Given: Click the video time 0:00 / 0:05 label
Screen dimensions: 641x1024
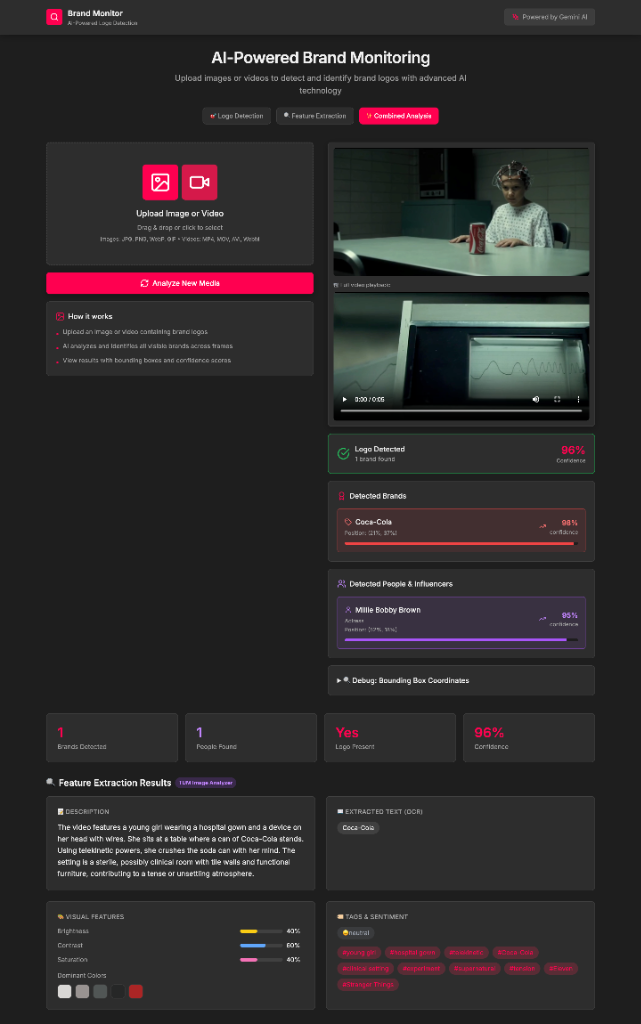Looking at the screenshot, I should (x=369, y=399).
